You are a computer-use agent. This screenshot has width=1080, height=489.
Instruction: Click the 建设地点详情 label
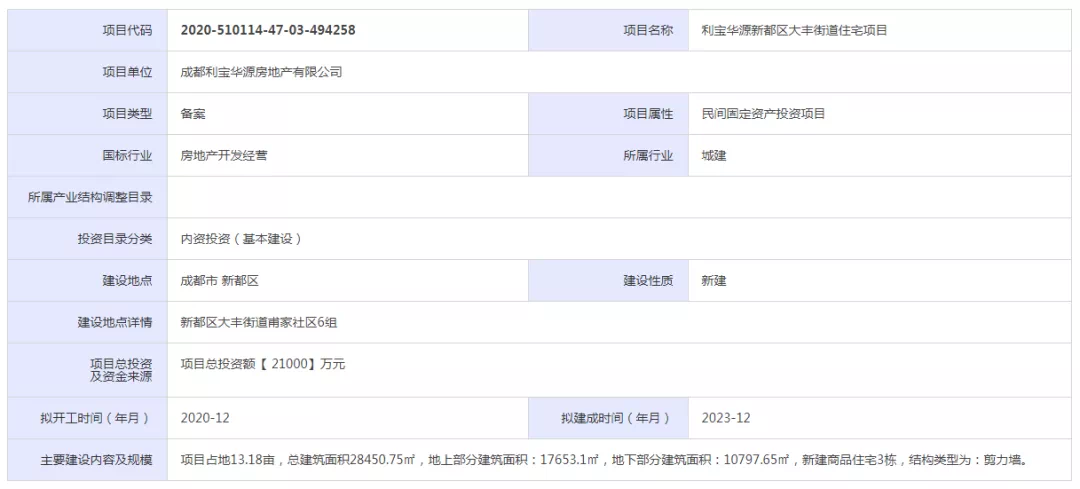115,323
